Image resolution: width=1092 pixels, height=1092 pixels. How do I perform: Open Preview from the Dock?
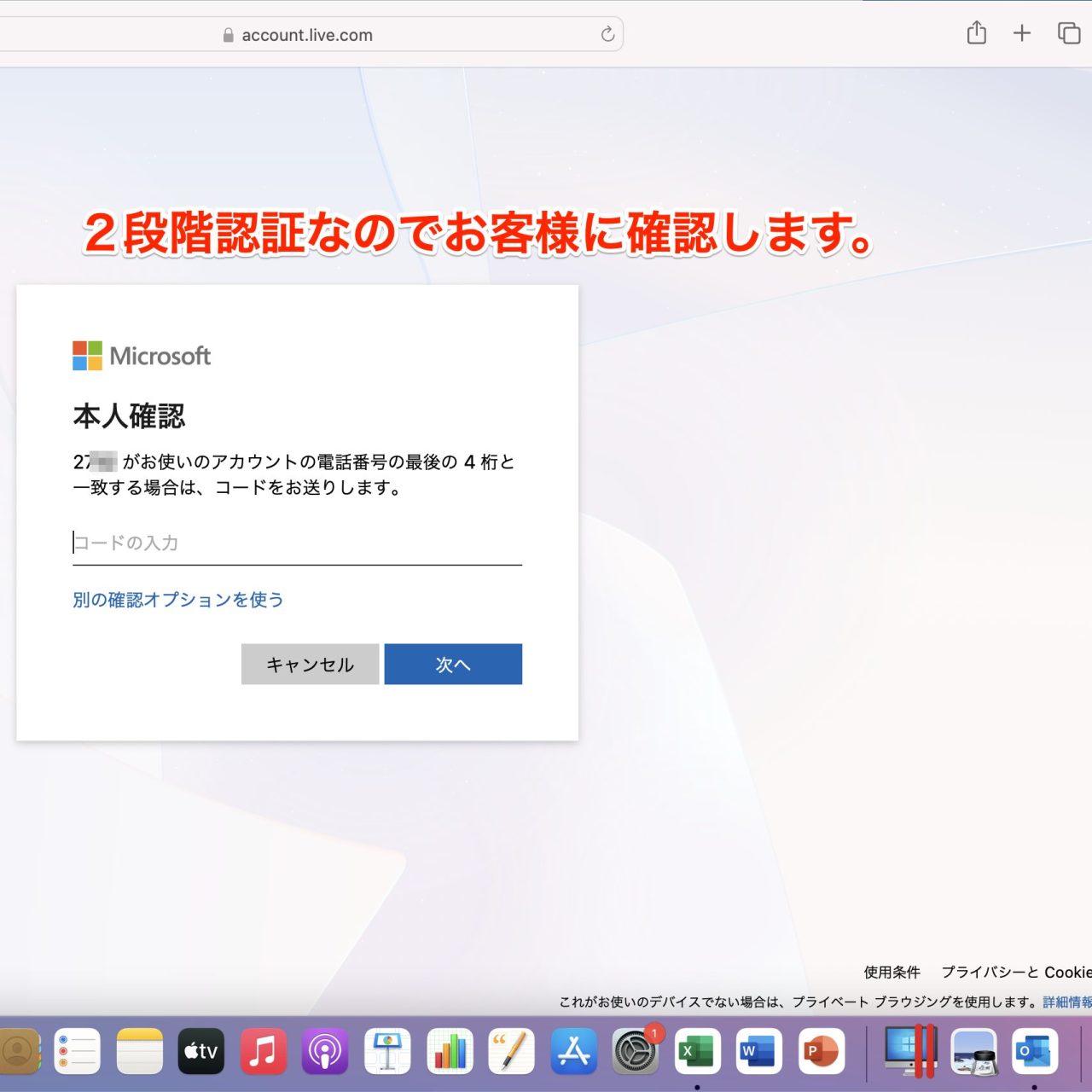click(x=973, y=1051)
